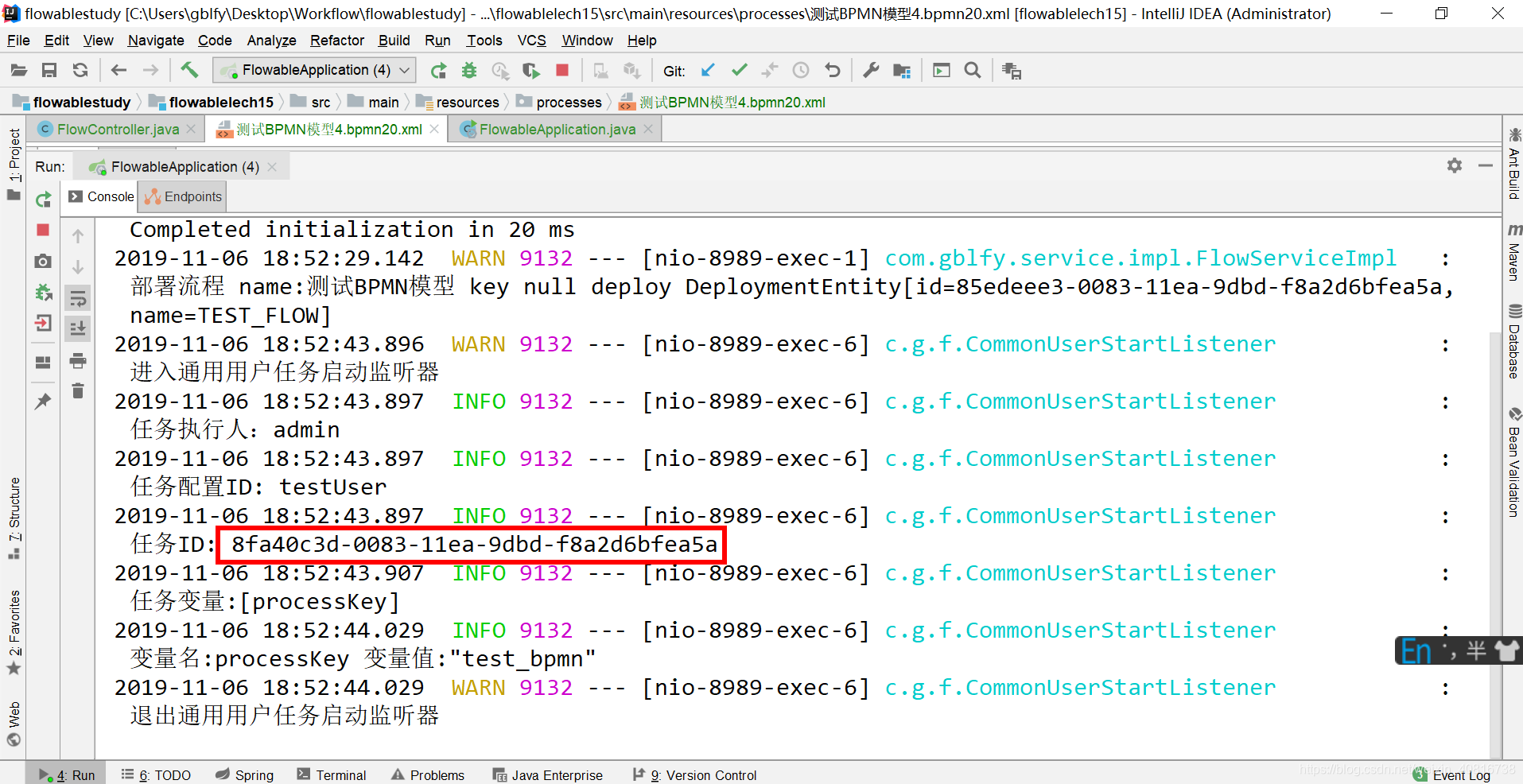Start debugging with the bug icon

point(469,71)
